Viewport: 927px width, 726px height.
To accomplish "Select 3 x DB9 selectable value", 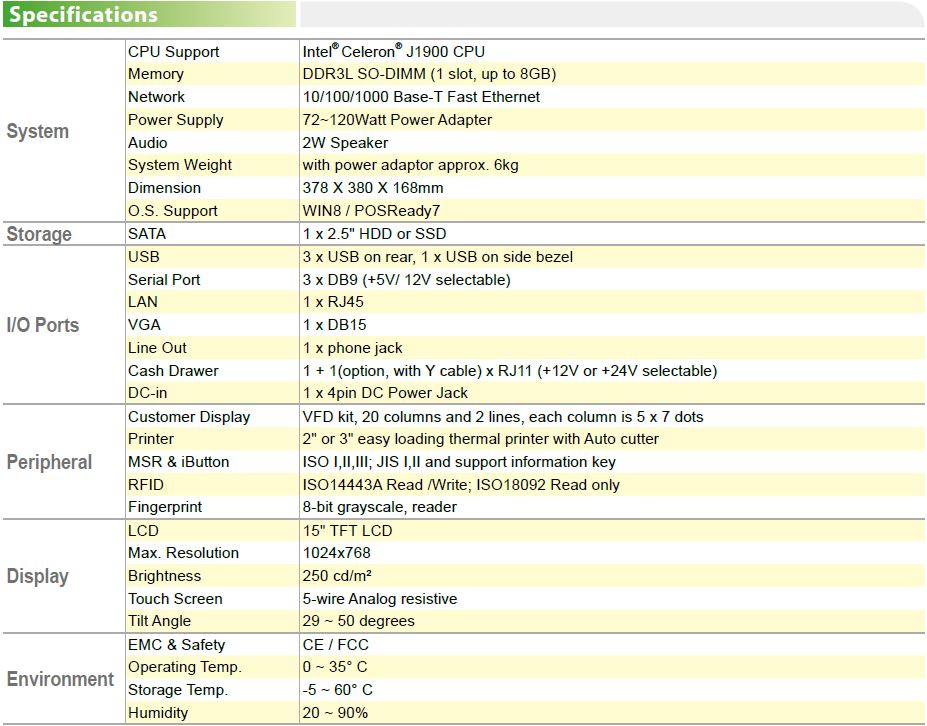I will pyautogui.click(x=406, y=280).
